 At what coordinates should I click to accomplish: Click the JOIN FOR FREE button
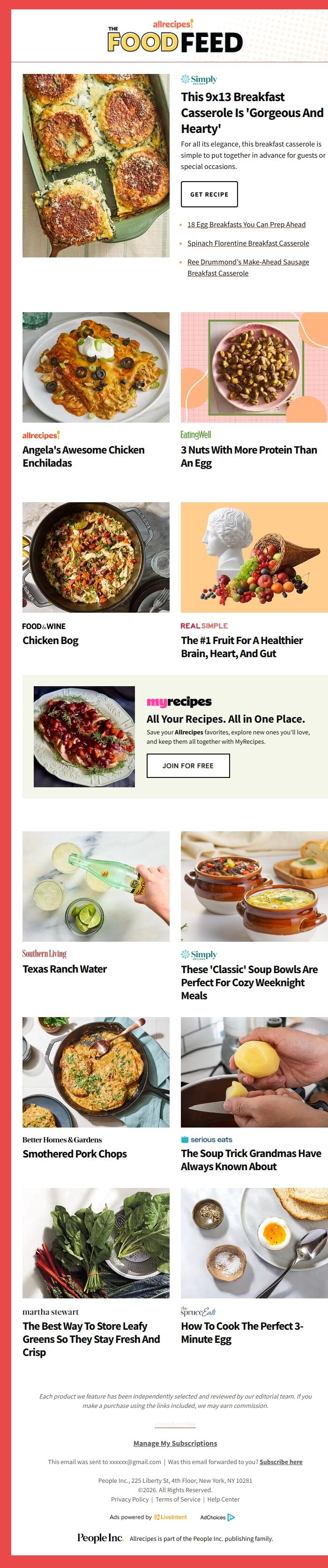click(188, 766)
